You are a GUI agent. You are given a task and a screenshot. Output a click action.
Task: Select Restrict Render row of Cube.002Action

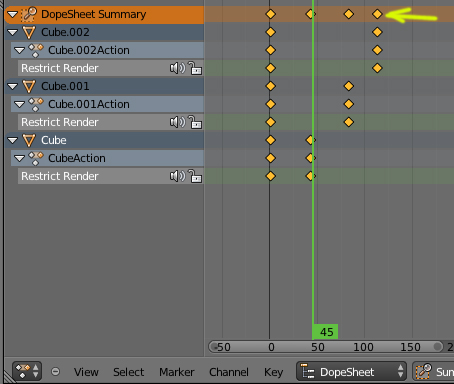click(111, 68)
